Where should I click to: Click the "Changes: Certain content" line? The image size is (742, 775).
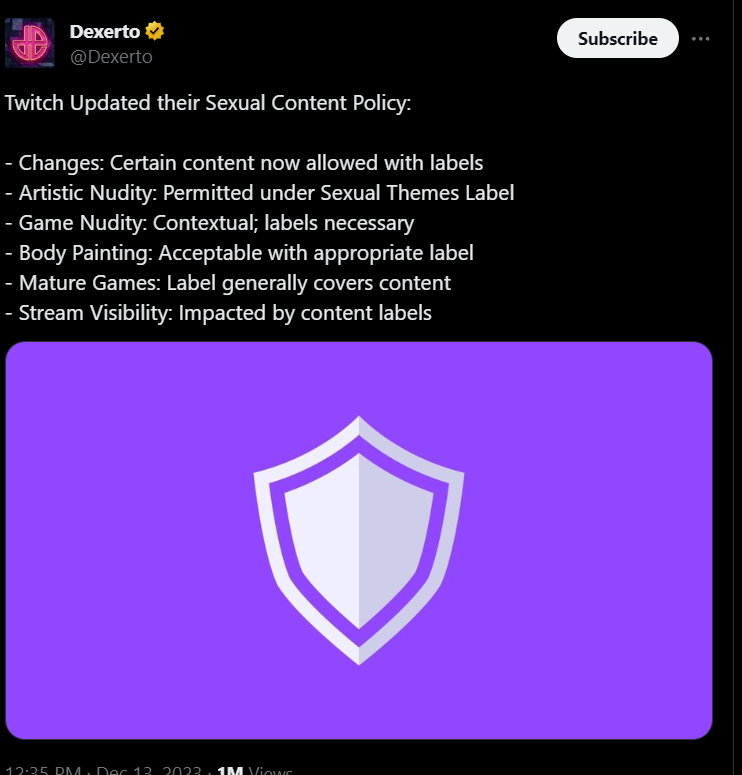pyautogui.click(x=244, y=162)
